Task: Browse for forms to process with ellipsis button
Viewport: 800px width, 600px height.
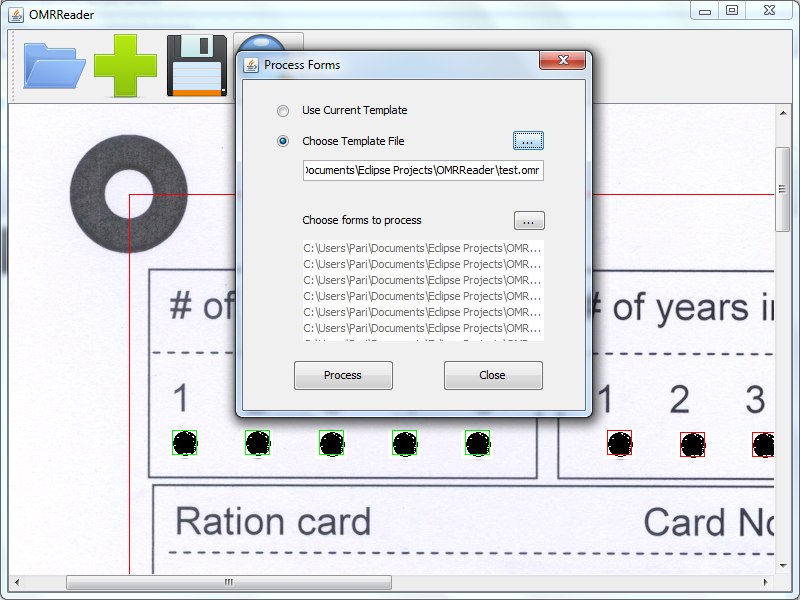Action: click(x=529, y=221)
